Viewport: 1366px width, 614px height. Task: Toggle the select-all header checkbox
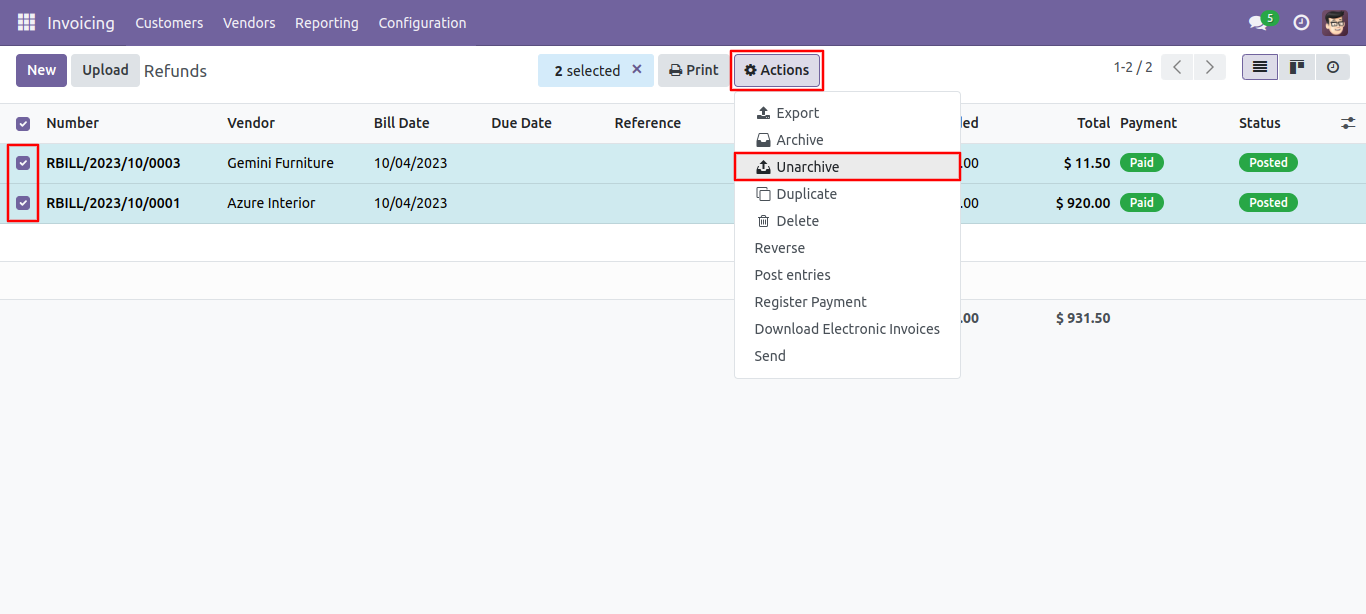[x=23, y=124]
